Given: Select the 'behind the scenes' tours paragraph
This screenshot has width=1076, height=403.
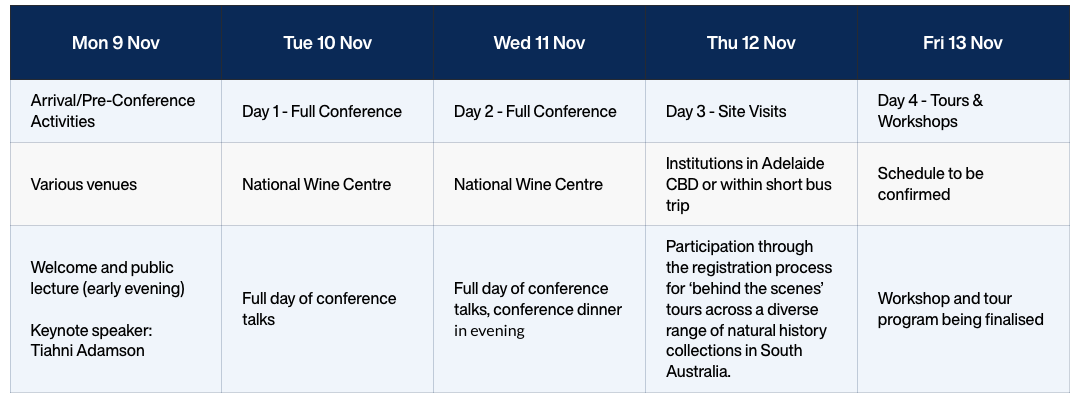Looking at the screenshot, I should (x=749, y=309).
